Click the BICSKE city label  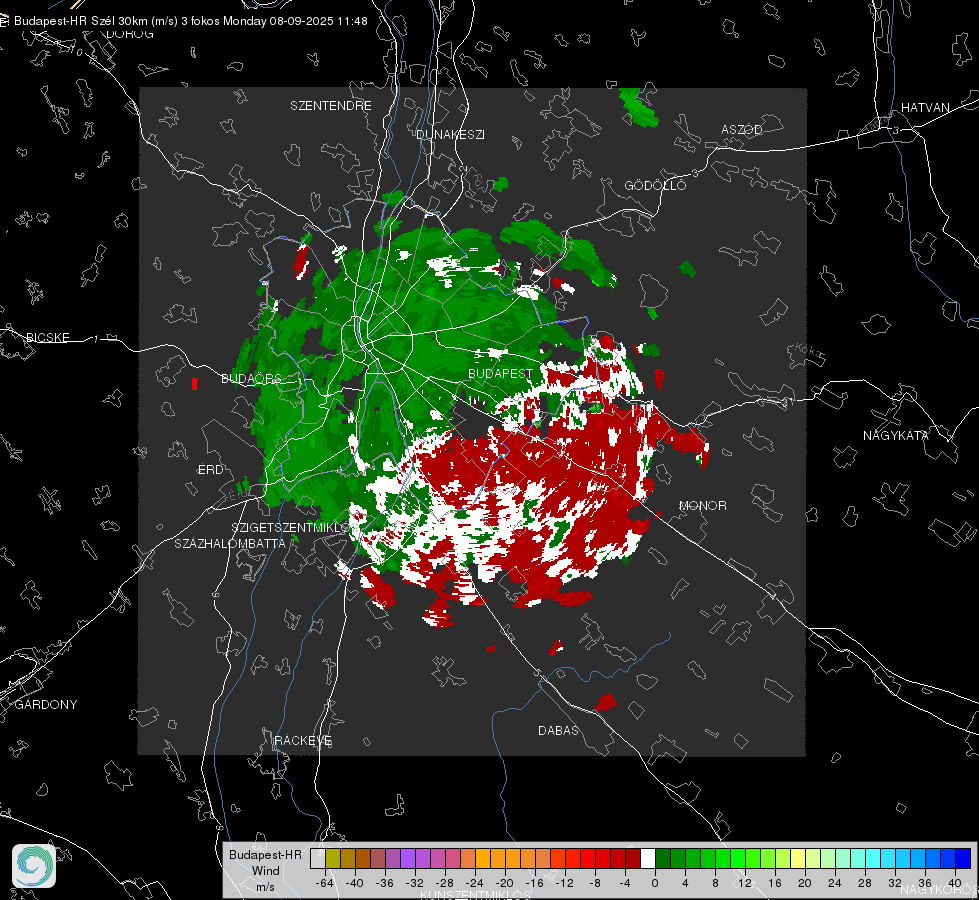click(47, 337)
